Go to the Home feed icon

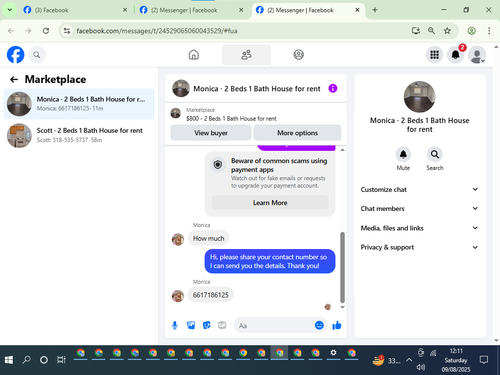pos(194,55)
